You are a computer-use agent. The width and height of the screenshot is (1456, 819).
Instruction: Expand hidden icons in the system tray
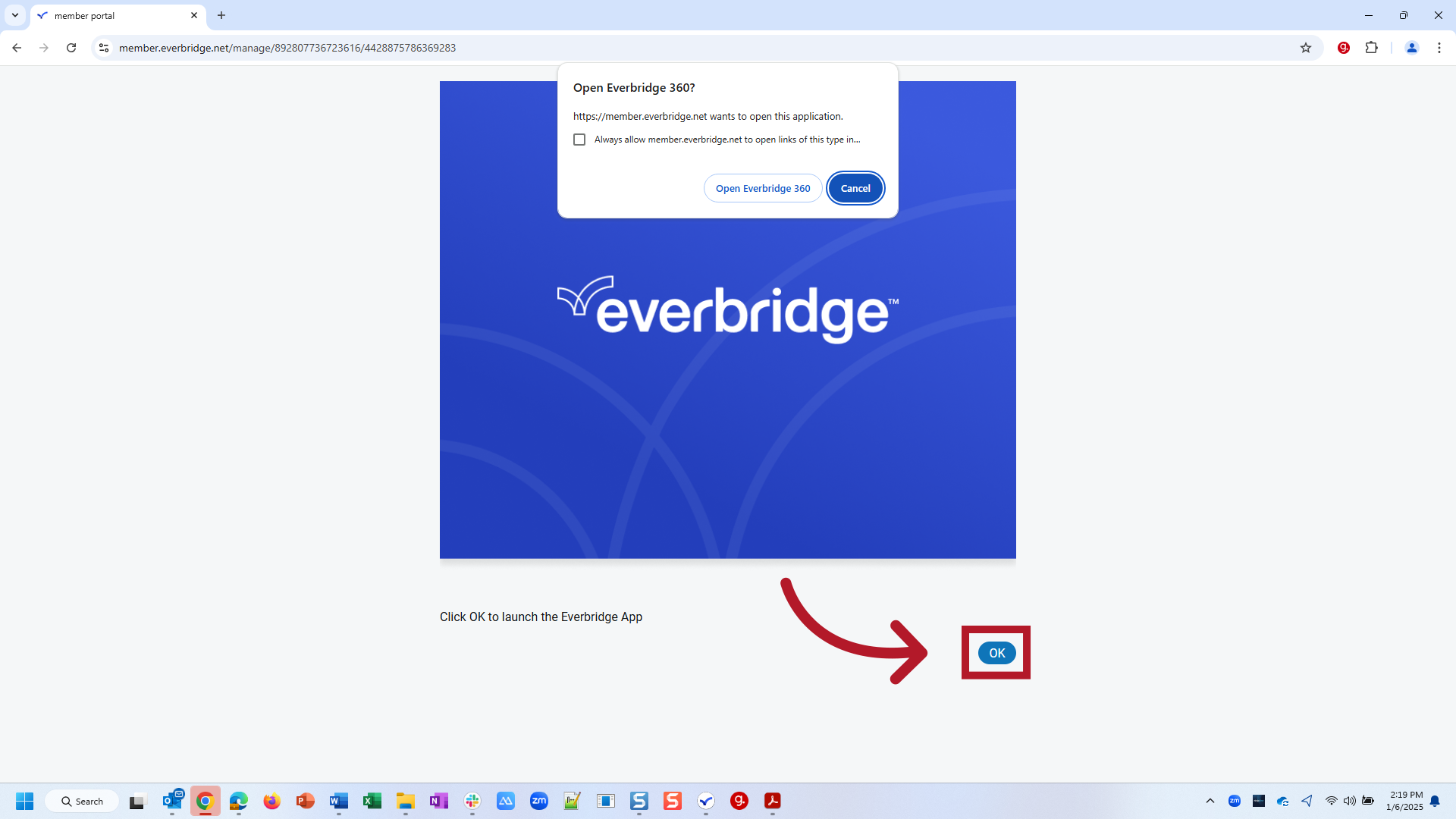(1211, 801)
